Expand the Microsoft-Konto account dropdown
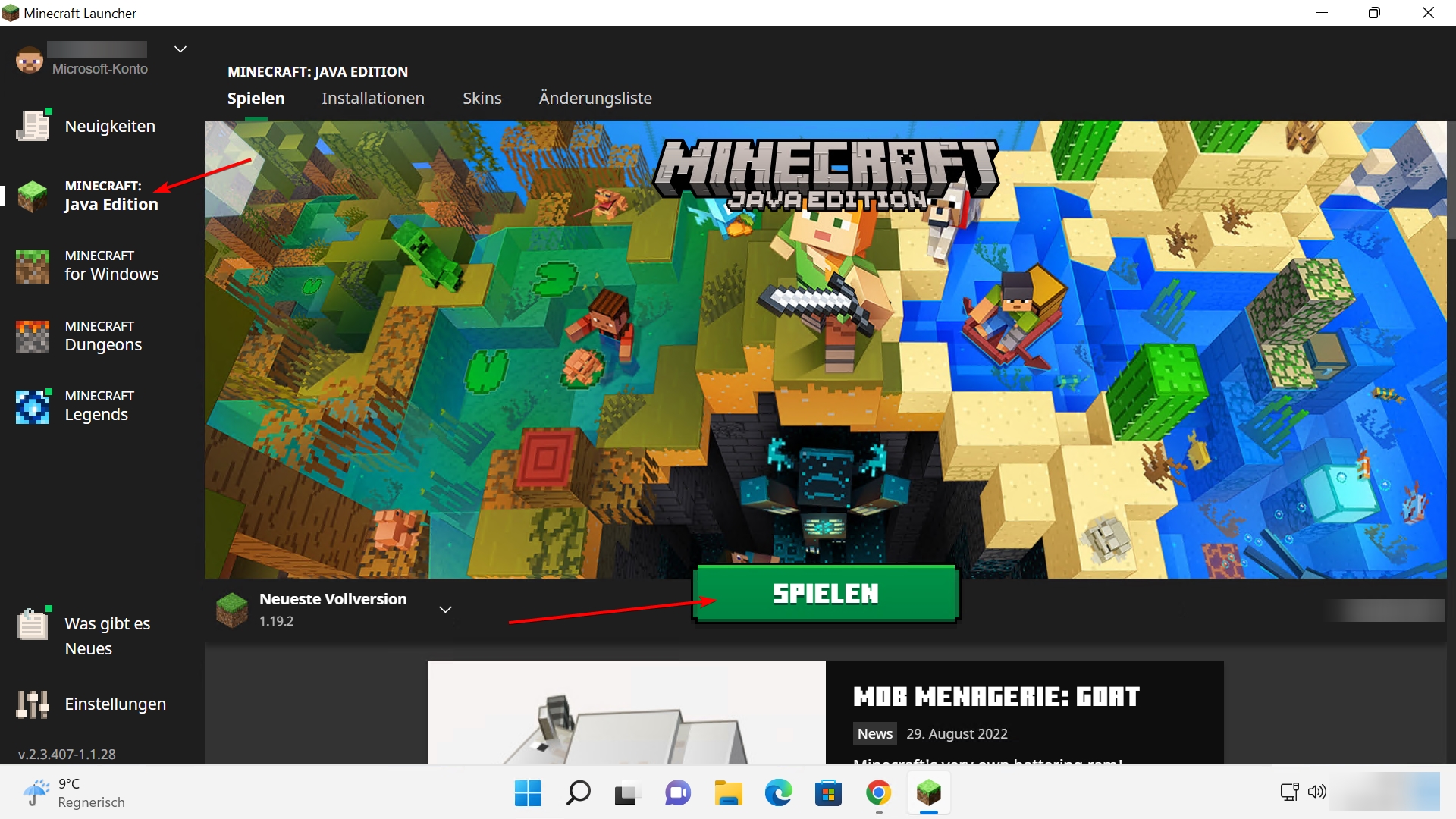Screen dimensions: 1456x819 (180, 49)
